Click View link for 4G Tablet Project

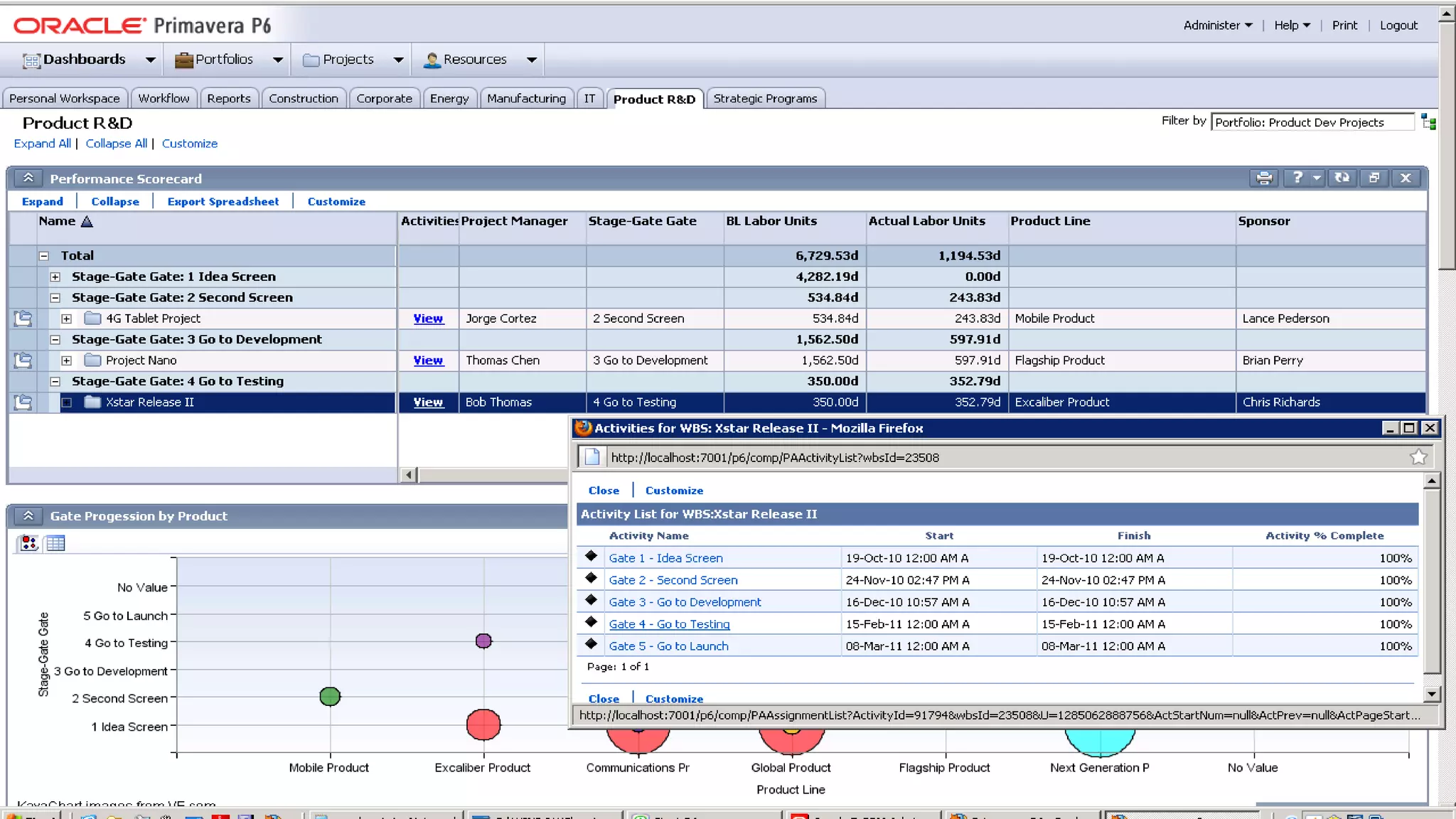pyautogui.click(x=428, y=318)
